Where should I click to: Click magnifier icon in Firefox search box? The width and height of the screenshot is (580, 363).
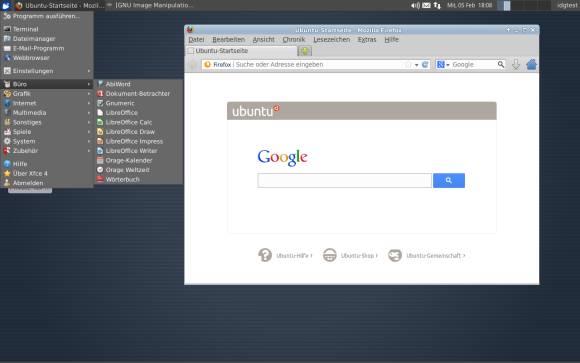[500, 64]
